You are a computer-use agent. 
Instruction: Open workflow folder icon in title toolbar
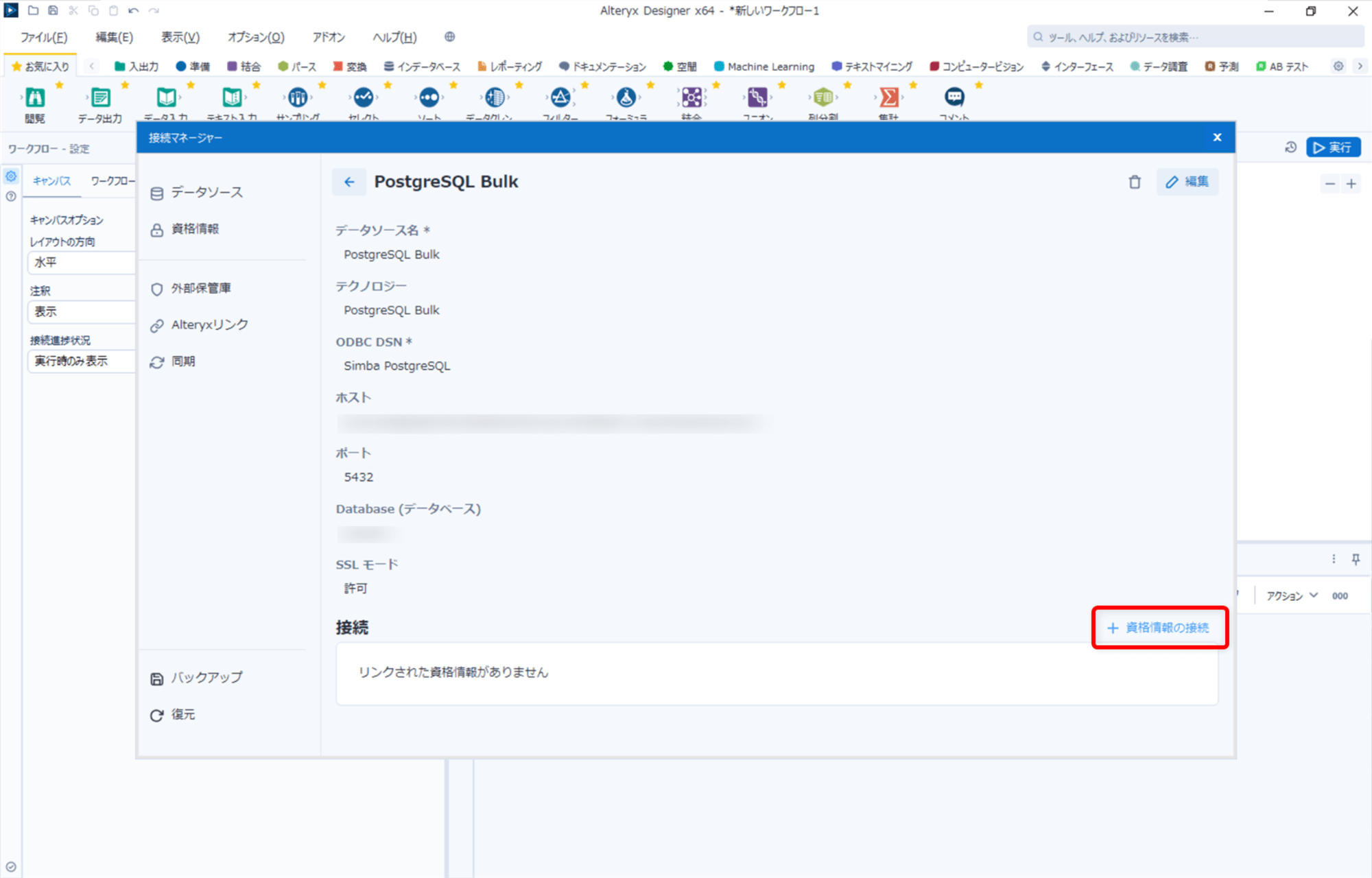coord(33,10)
